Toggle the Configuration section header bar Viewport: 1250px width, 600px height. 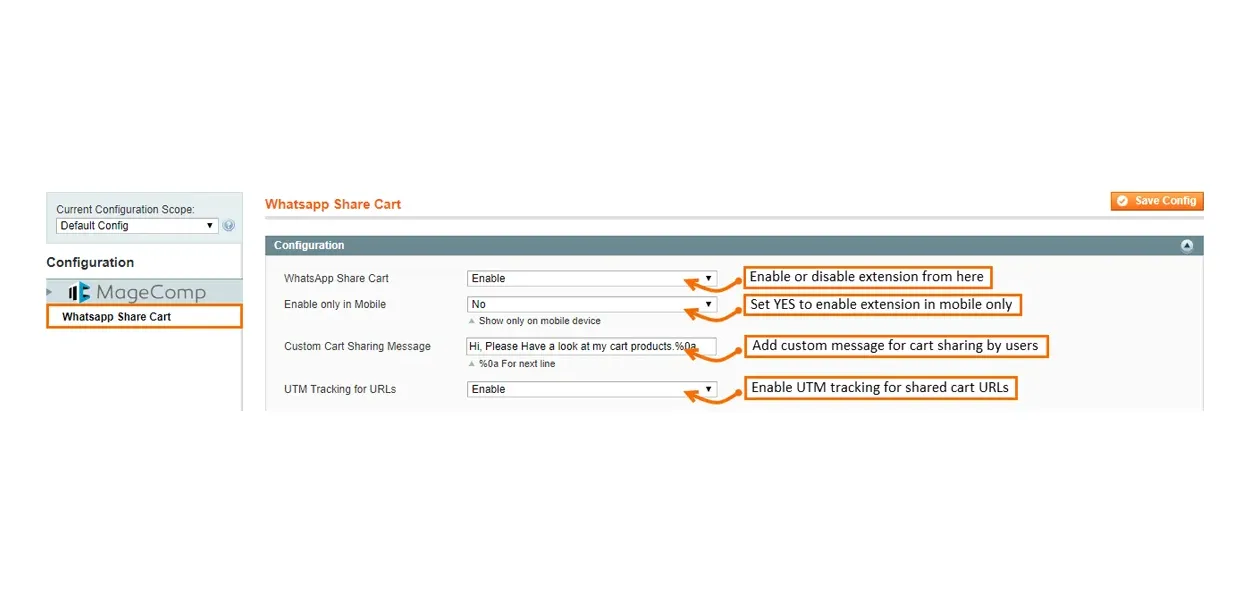tap(700, 246)
